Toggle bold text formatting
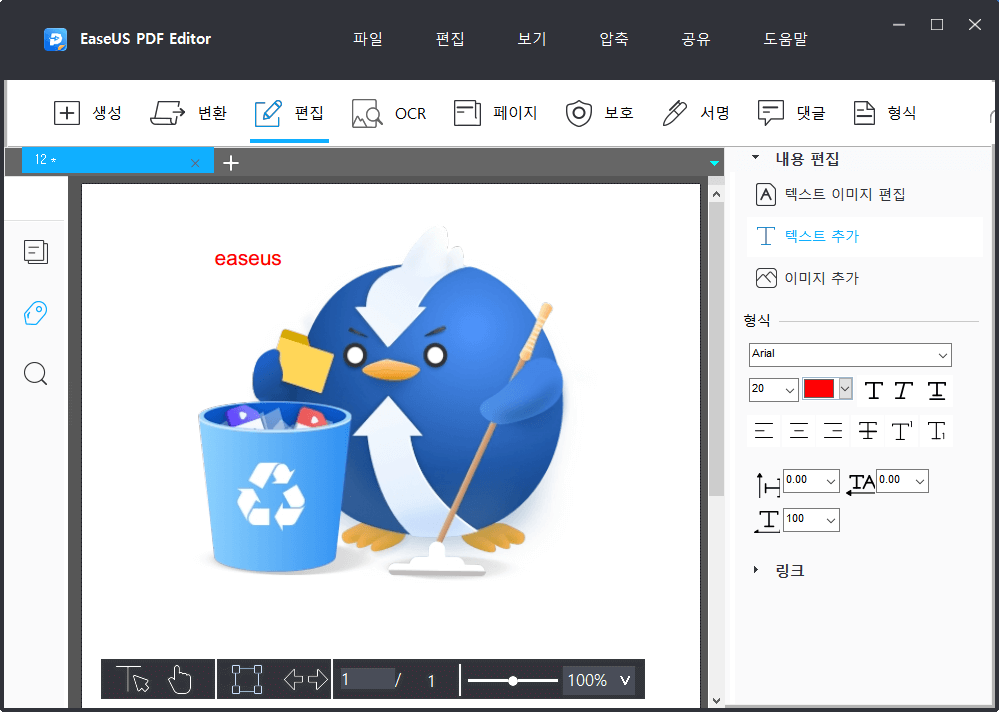The width and height of the screenshot is (999, 712). pos(873,391)
